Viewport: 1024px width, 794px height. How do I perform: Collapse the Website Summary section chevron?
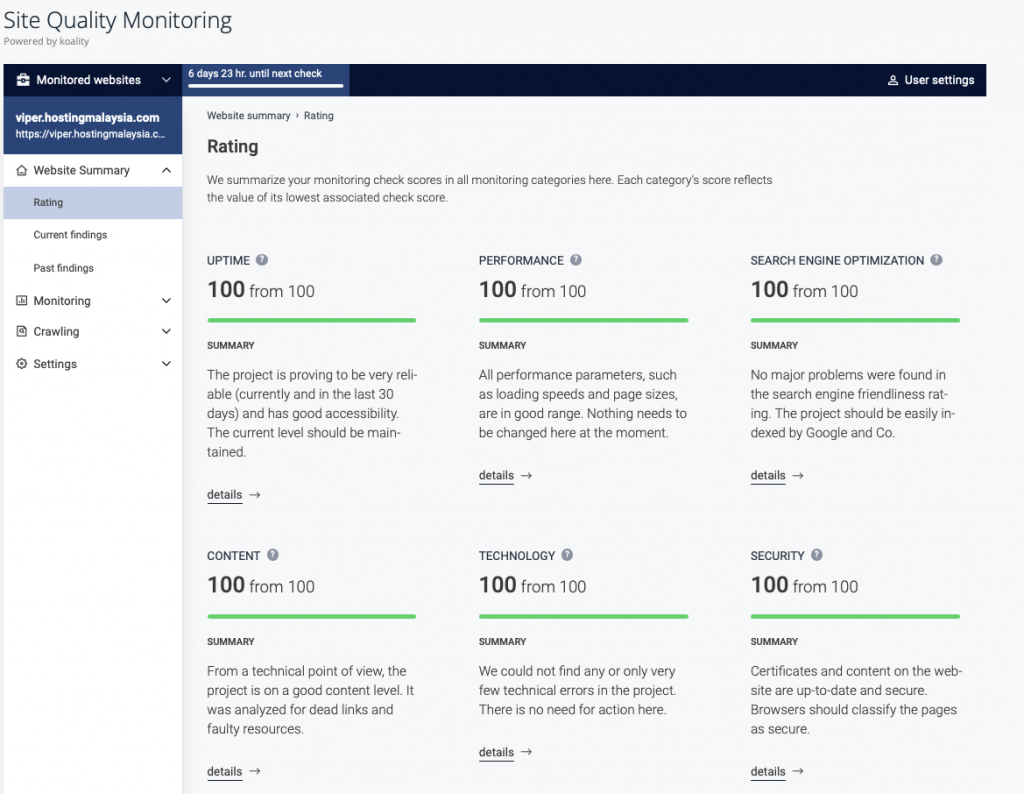[x=166, y=170]
